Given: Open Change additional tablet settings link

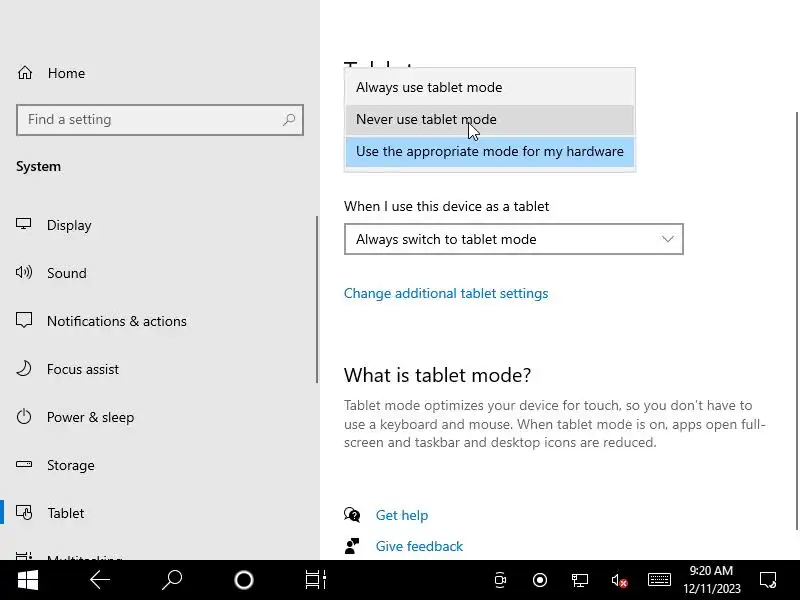Looking at the screenshot, I should [x=446, y=293].
